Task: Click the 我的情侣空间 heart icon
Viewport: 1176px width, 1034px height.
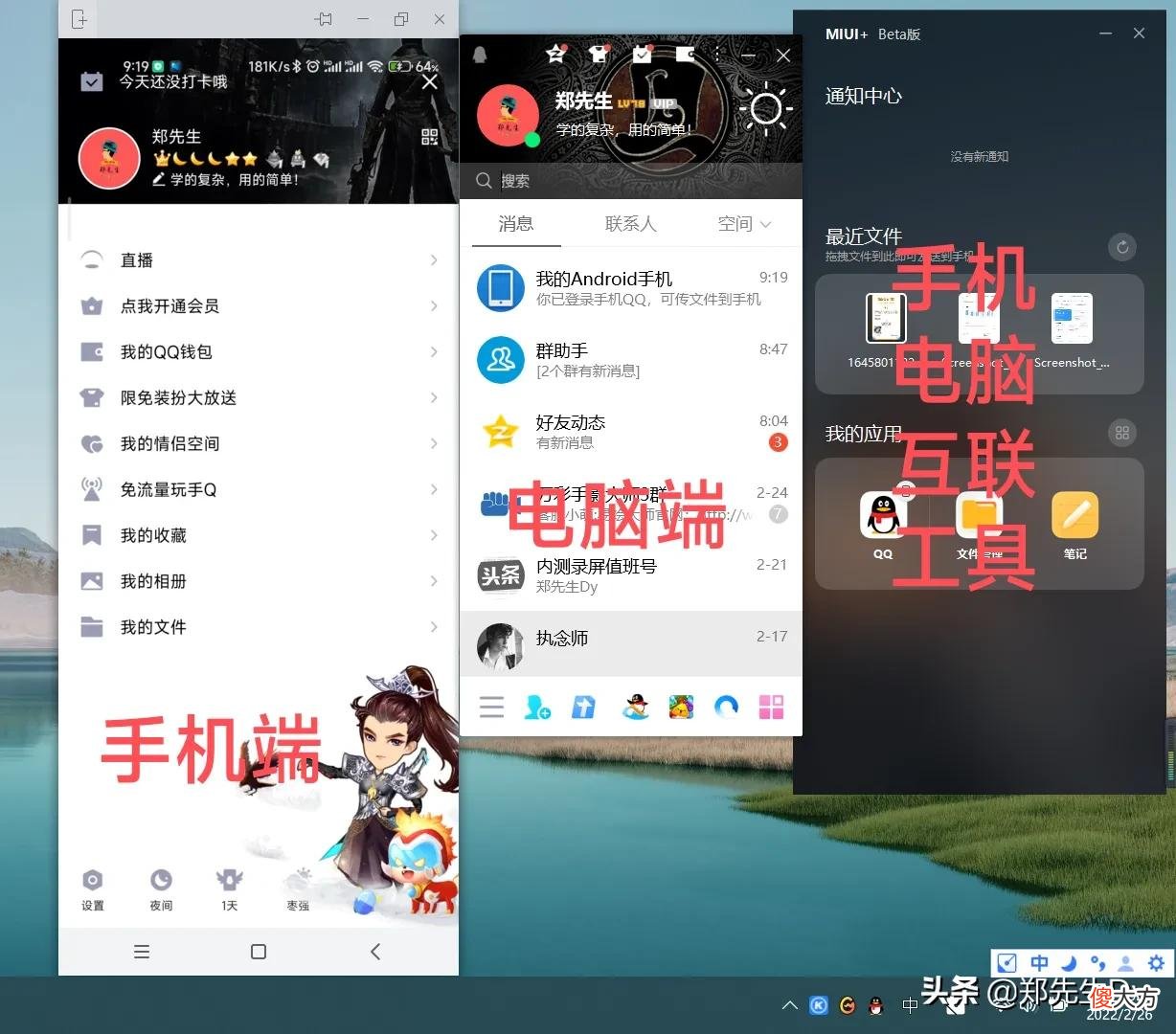Action: [92, 443]
